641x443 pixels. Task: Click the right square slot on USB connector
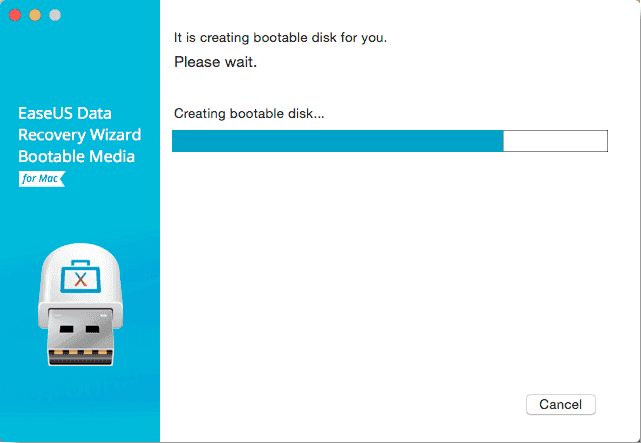tap(92, 329)
